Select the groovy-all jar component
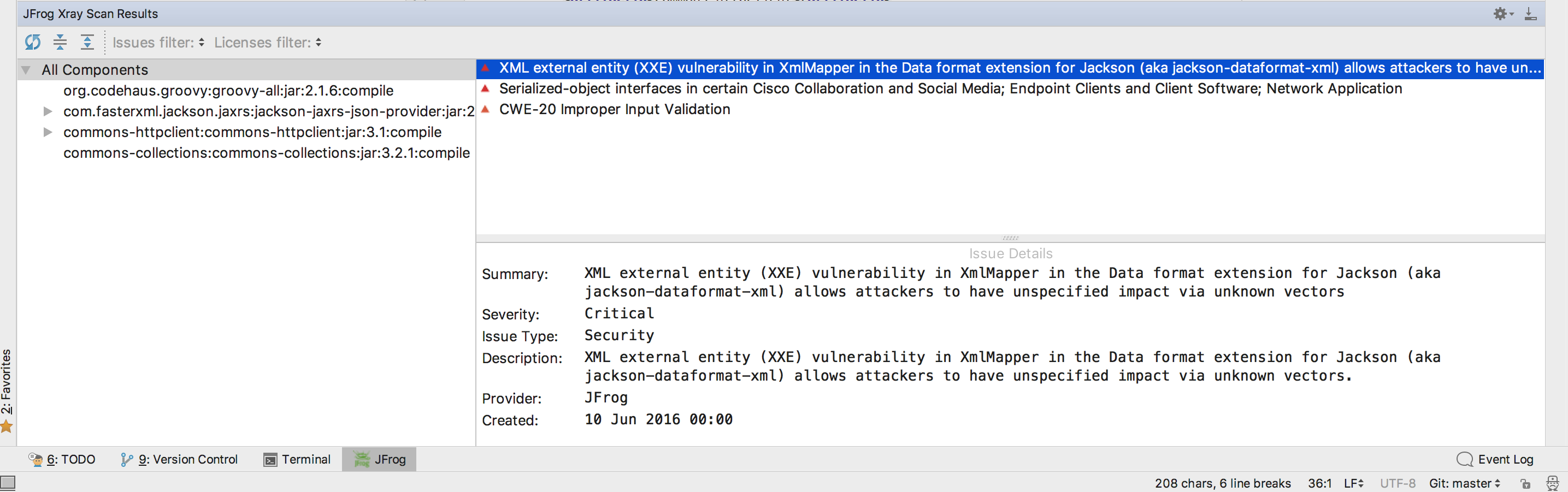 coord(228,91)
